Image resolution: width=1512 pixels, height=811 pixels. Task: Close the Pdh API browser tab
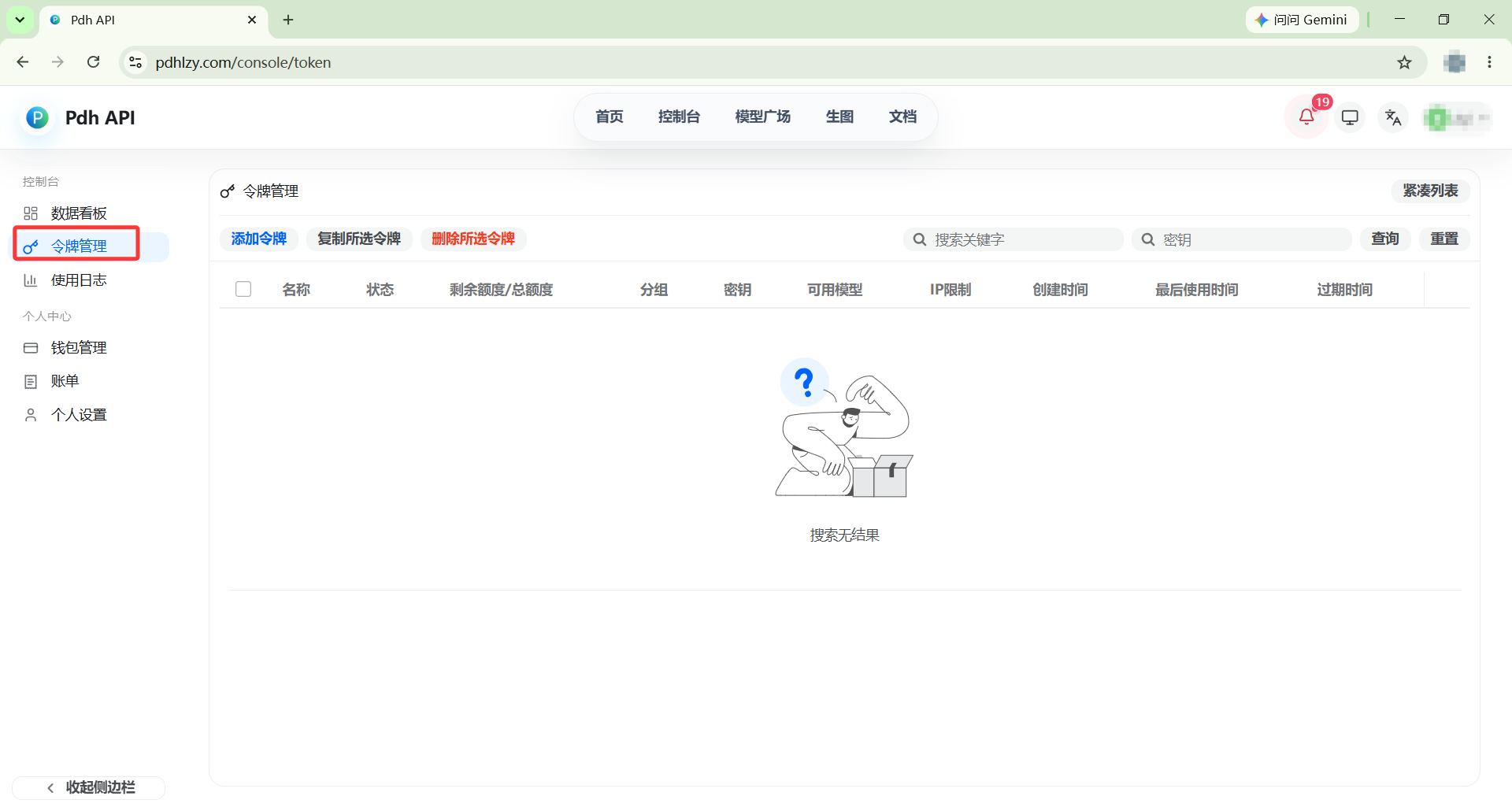coord(252,20)
